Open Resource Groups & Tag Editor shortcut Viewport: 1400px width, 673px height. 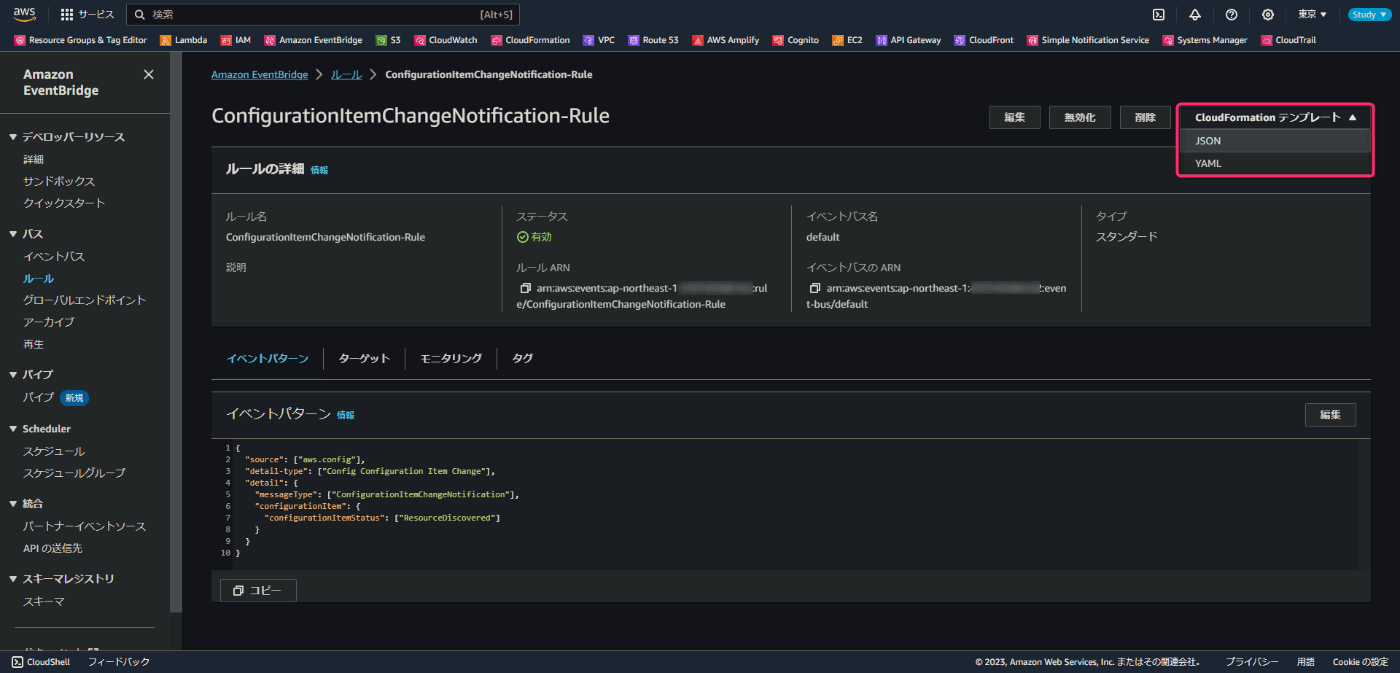(x=80, y=40)
